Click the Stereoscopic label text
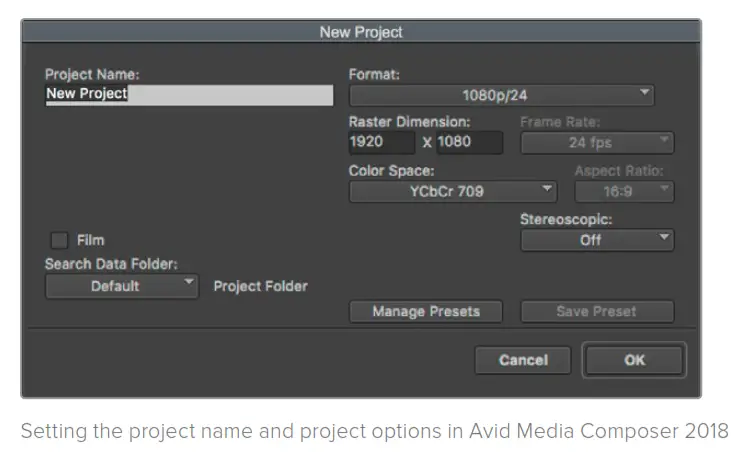745x458 pixels. point(566,219)
